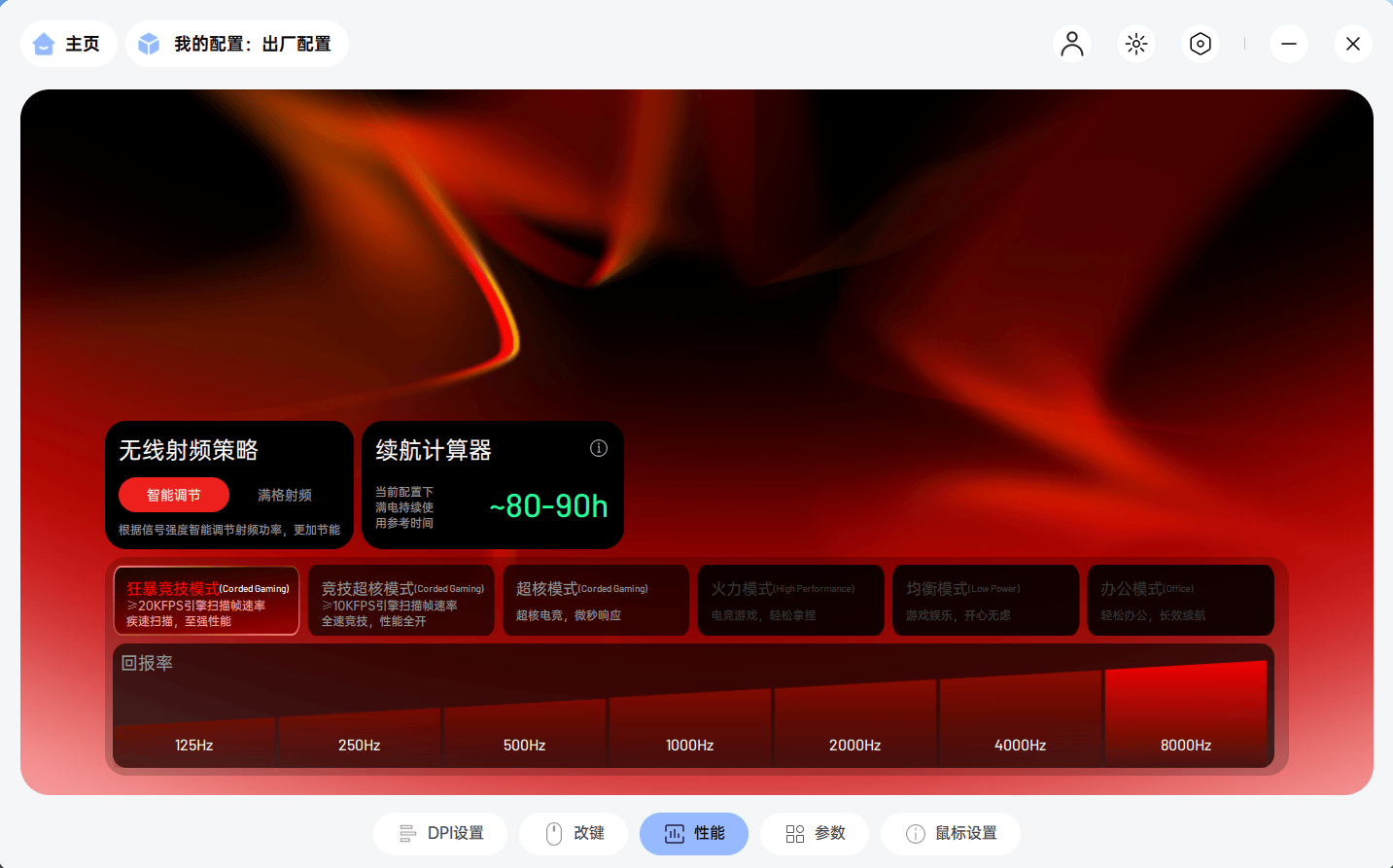Click the cube icon on 我的配置 tab
This screenshot has width=1393, height=868.
coord(149,43)
